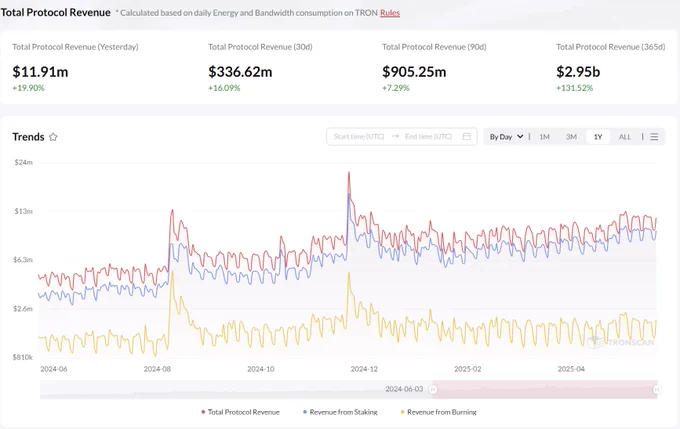Viewport: 680px width, 429px height.
Task: Click the +7.29% change figure
Action: pyautogui.click(x=396, y=88)
